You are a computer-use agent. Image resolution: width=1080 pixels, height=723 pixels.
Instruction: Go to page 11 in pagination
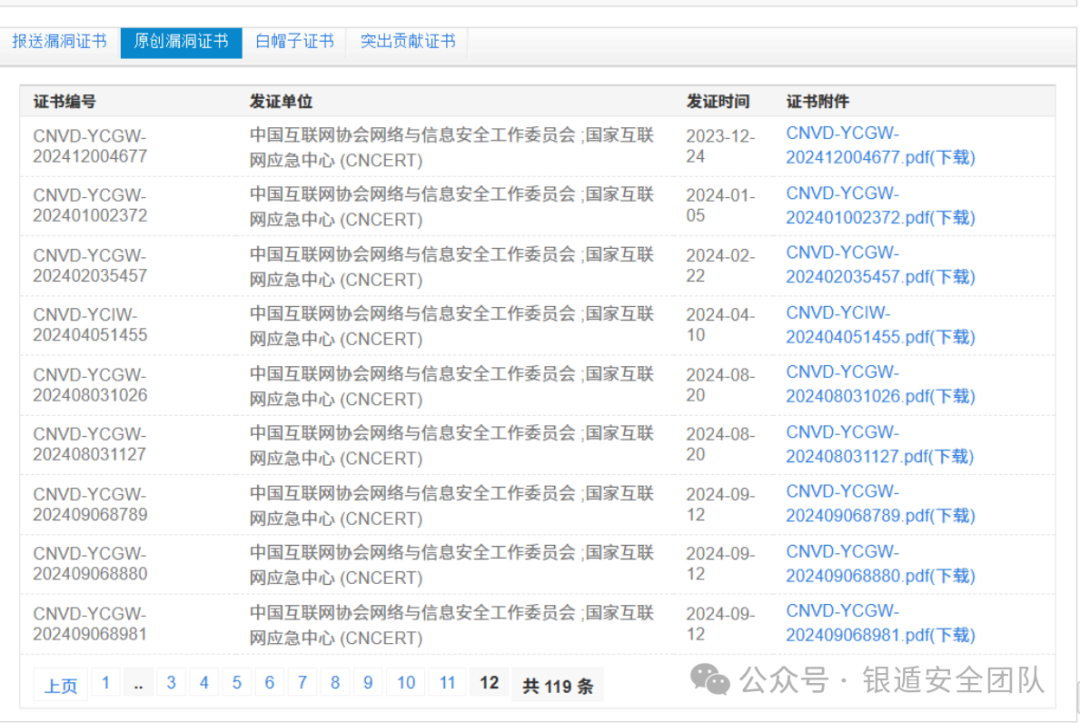coord(448,683)
